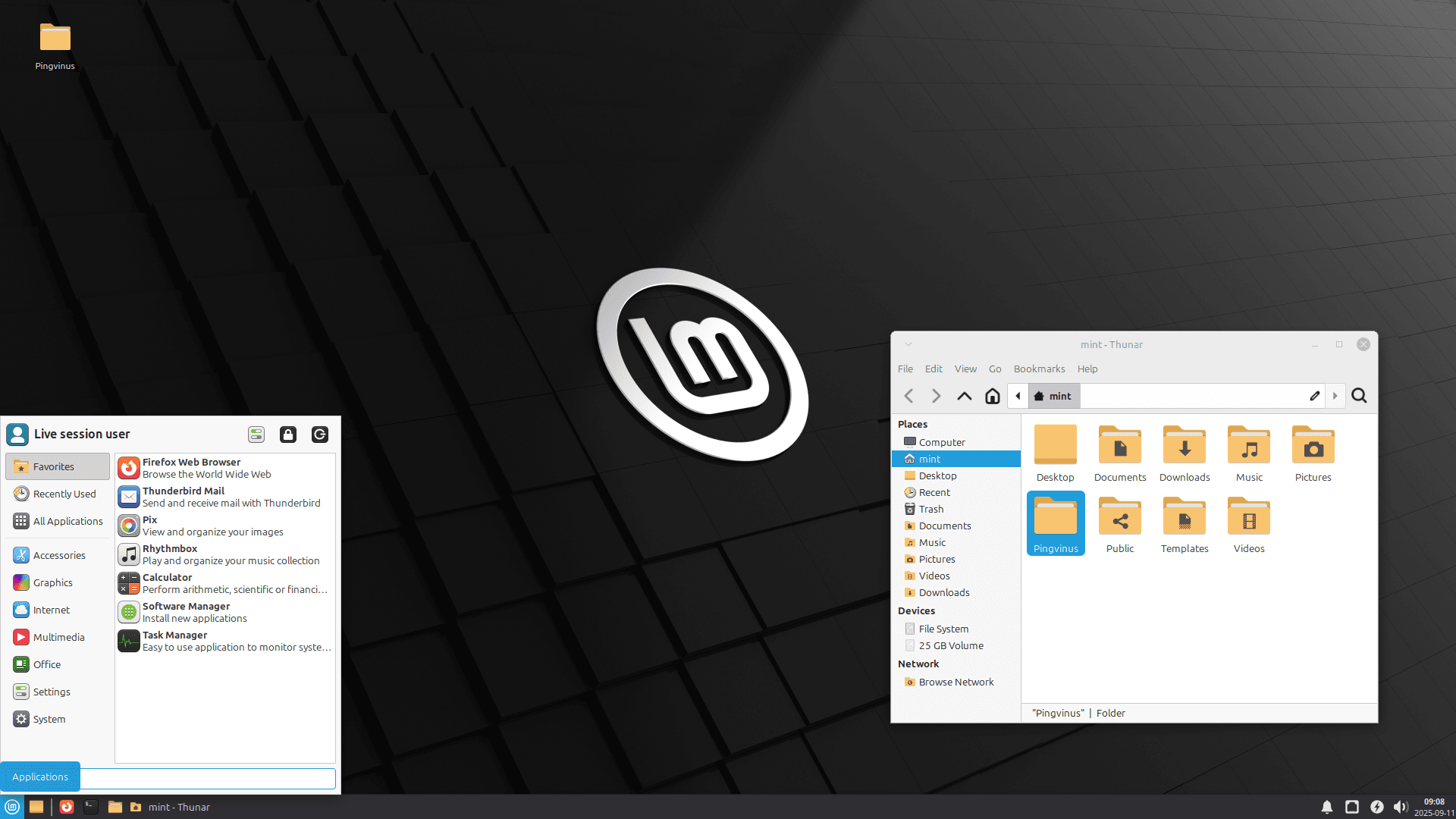This screenshot has height=819, width=1456.
Task: Open the Trash from the Places sidebar
Action: [930, 509]
